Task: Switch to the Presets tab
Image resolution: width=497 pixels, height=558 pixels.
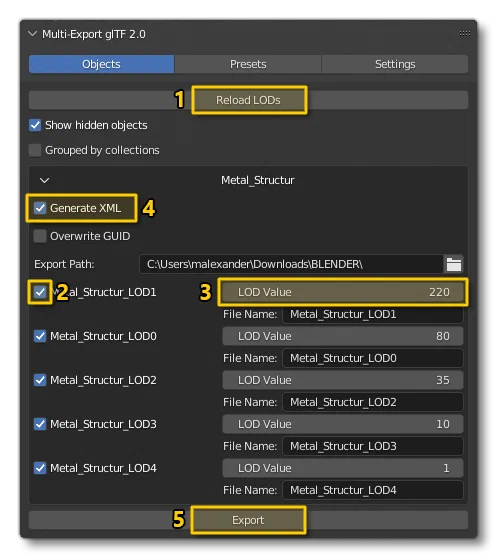Action: point(248,64)
